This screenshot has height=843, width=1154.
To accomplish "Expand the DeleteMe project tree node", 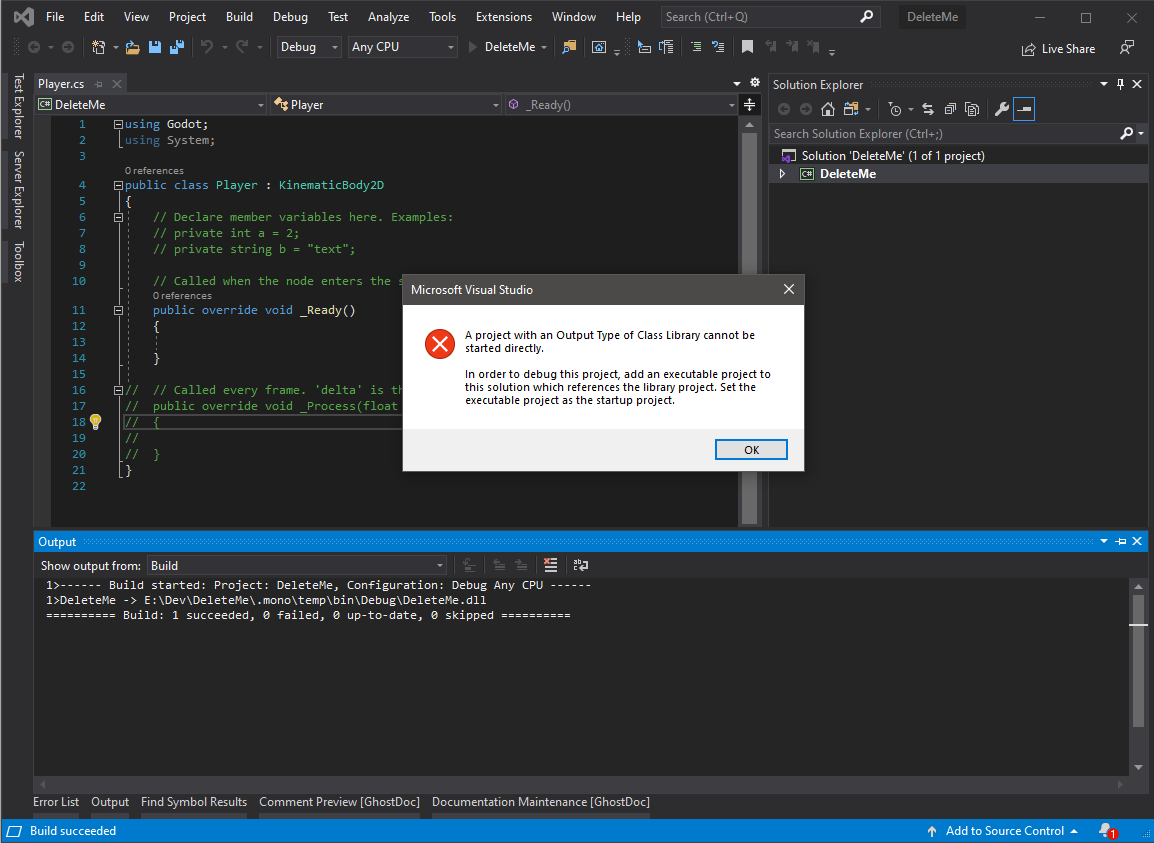I will coord(782,174).
